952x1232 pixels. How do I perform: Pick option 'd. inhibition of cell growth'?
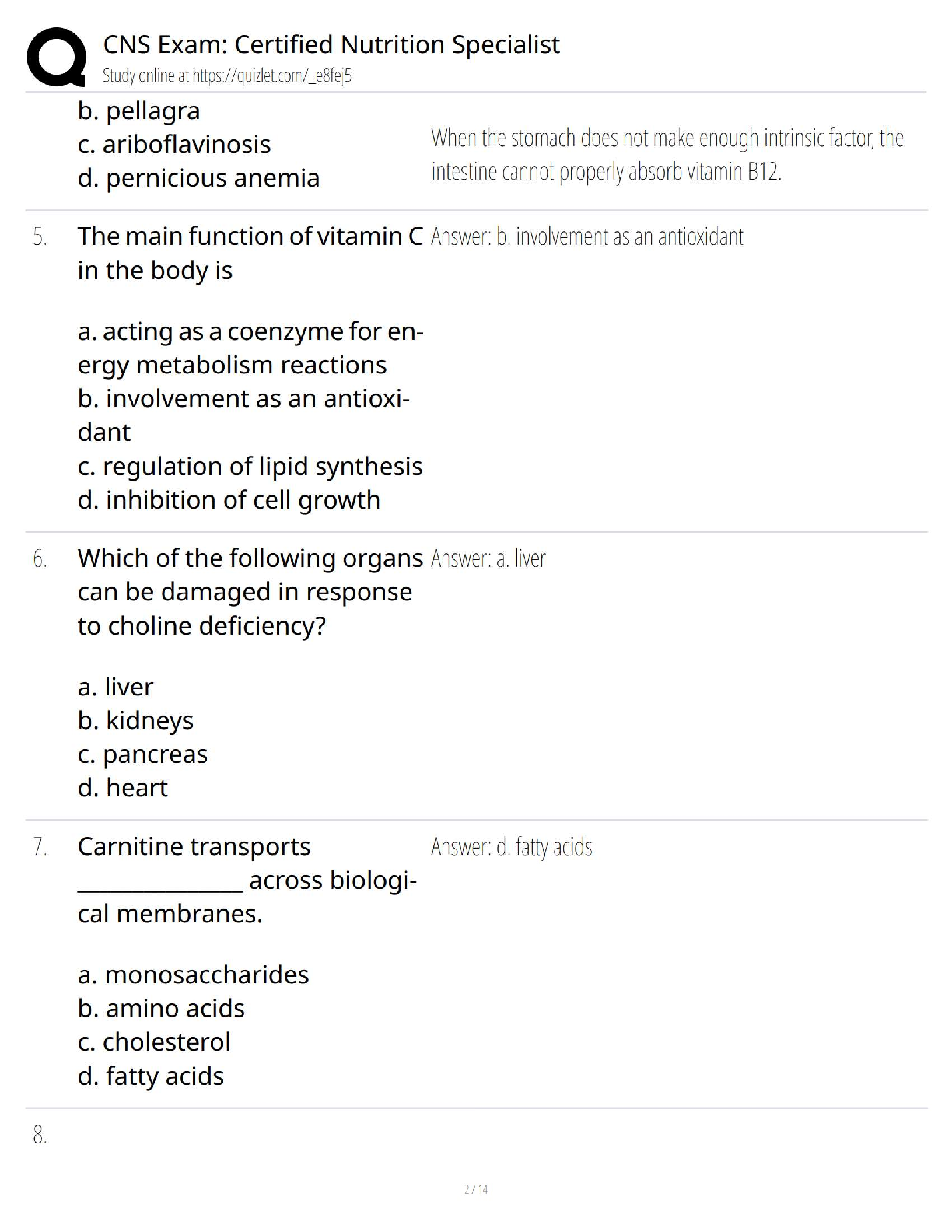229,500
